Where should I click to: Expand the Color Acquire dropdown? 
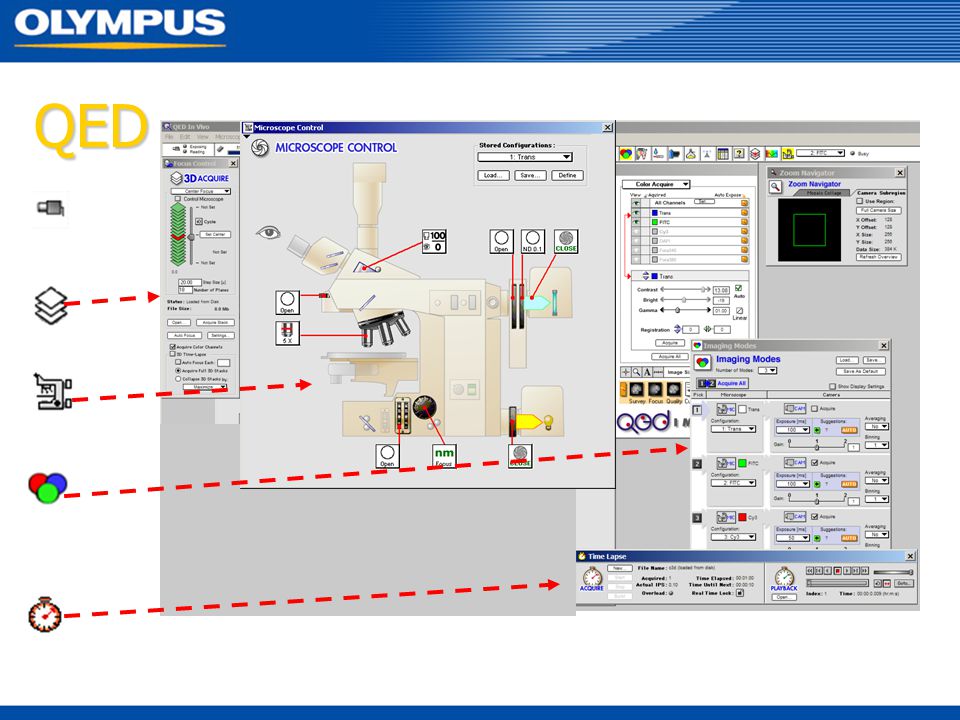tap(656, 184)
